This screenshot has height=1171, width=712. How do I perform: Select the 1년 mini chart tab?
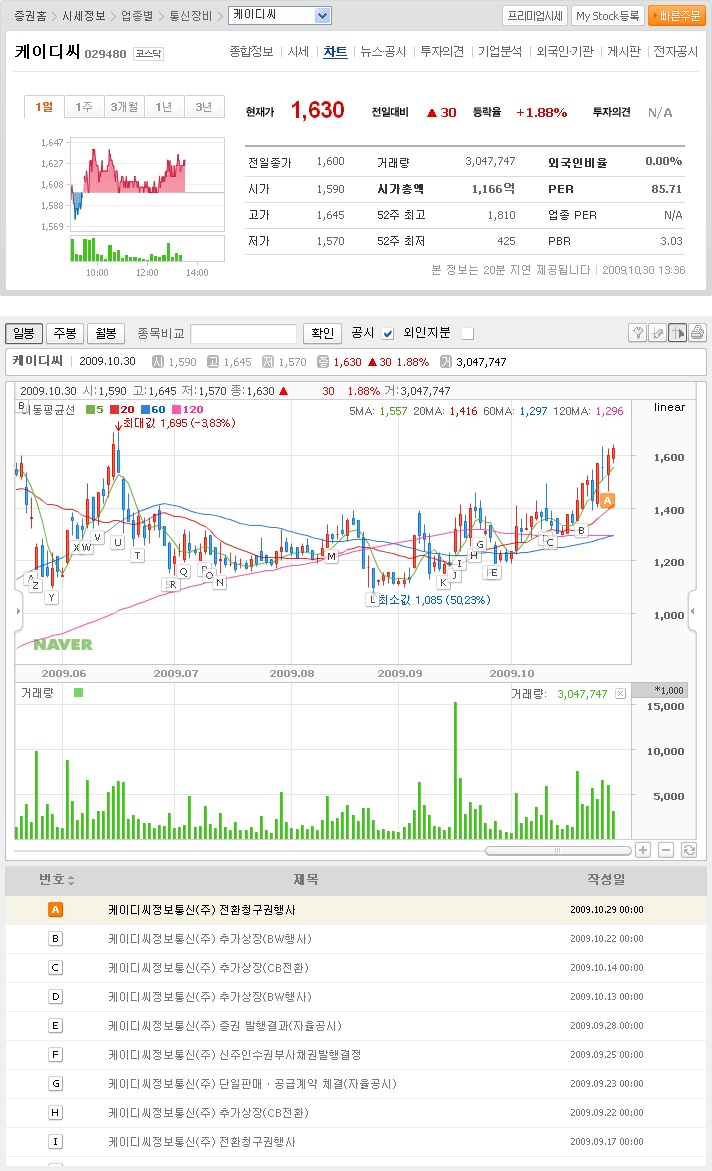pos(164,107)
